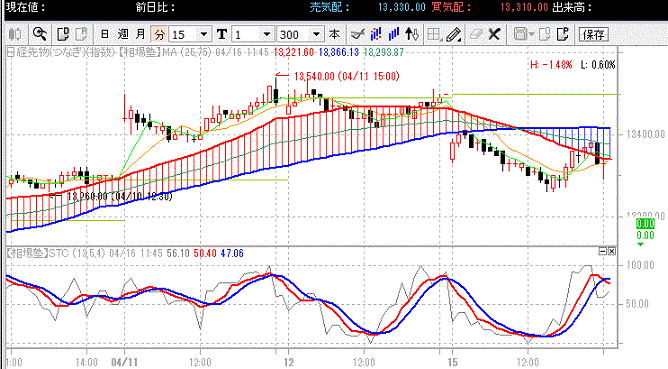Image resolution: width=668 pixels, height=369 pixels.
Task: Click the black X delete icon
Action: (494, 34)
